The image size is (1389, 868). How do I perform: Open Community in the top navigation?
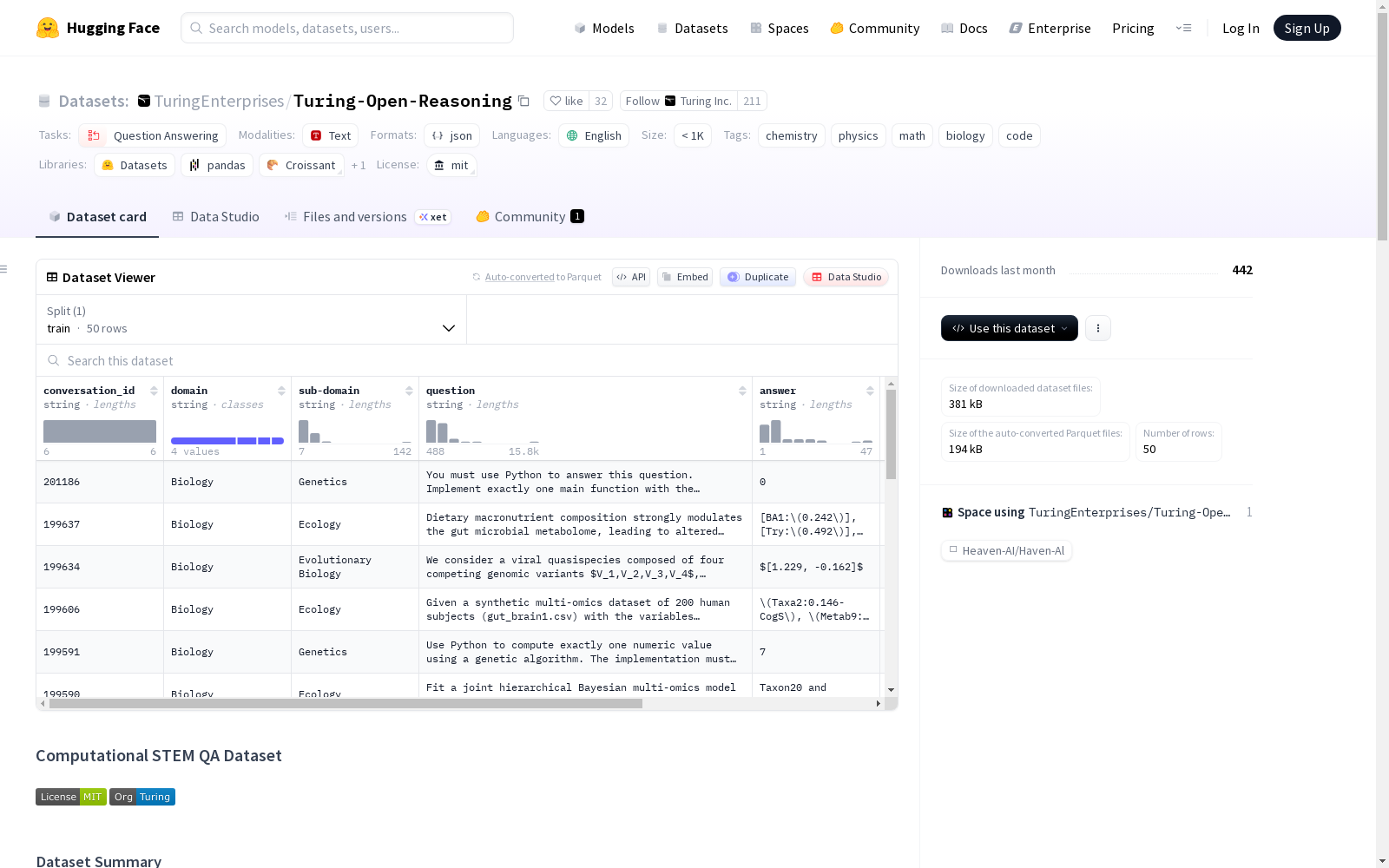874,28
